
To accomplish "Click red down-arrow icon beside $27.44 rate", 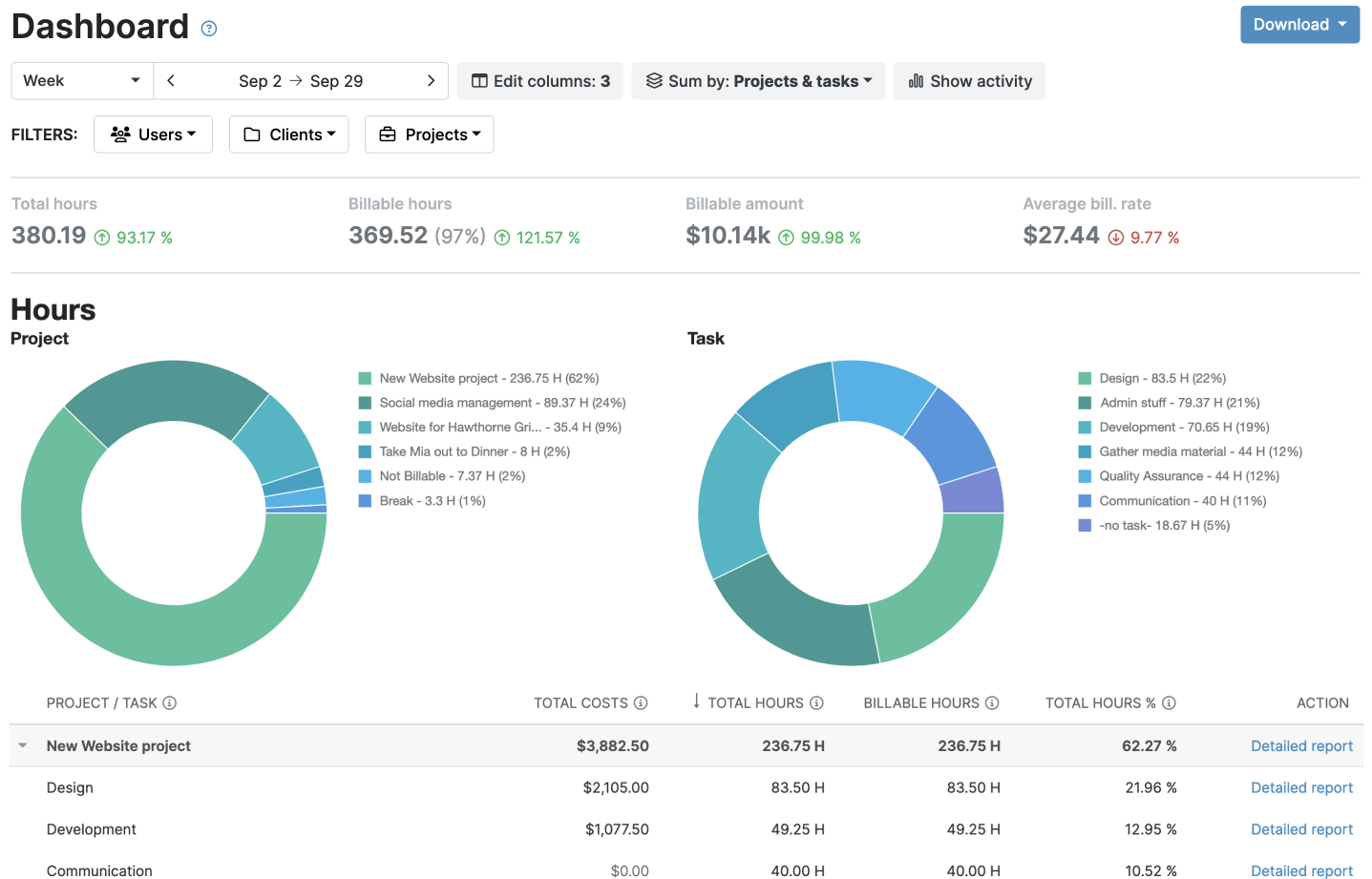I will point(1116,238).
